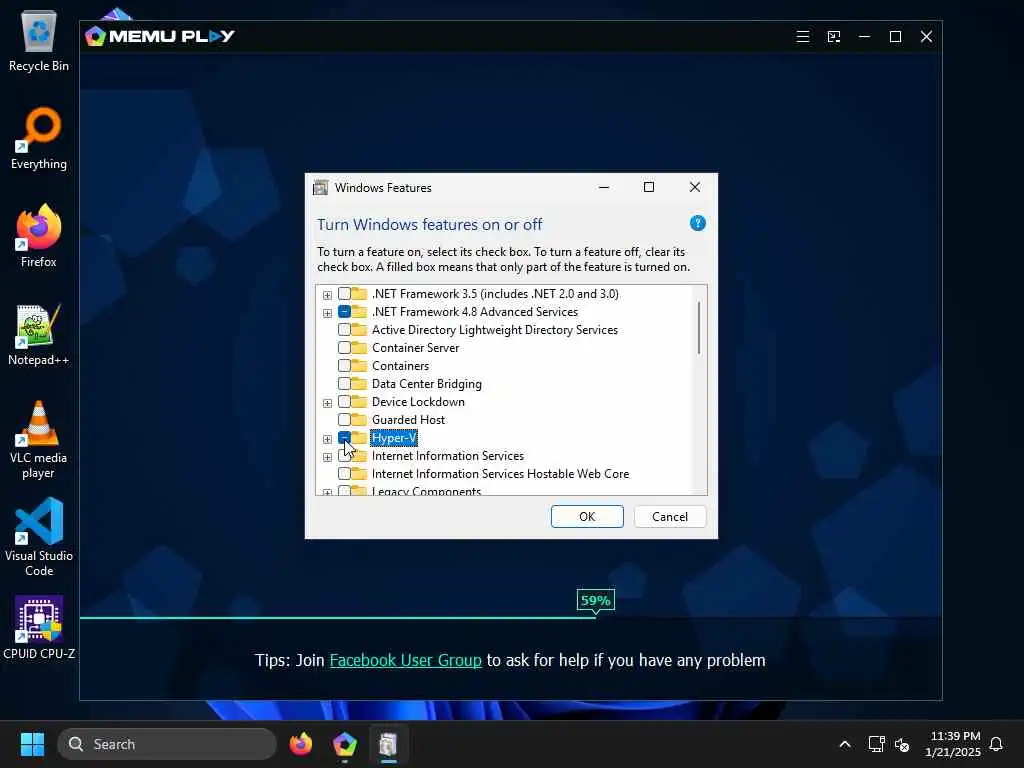Open network status tray icon
The image size is (1024, 768).
point(876,744)
